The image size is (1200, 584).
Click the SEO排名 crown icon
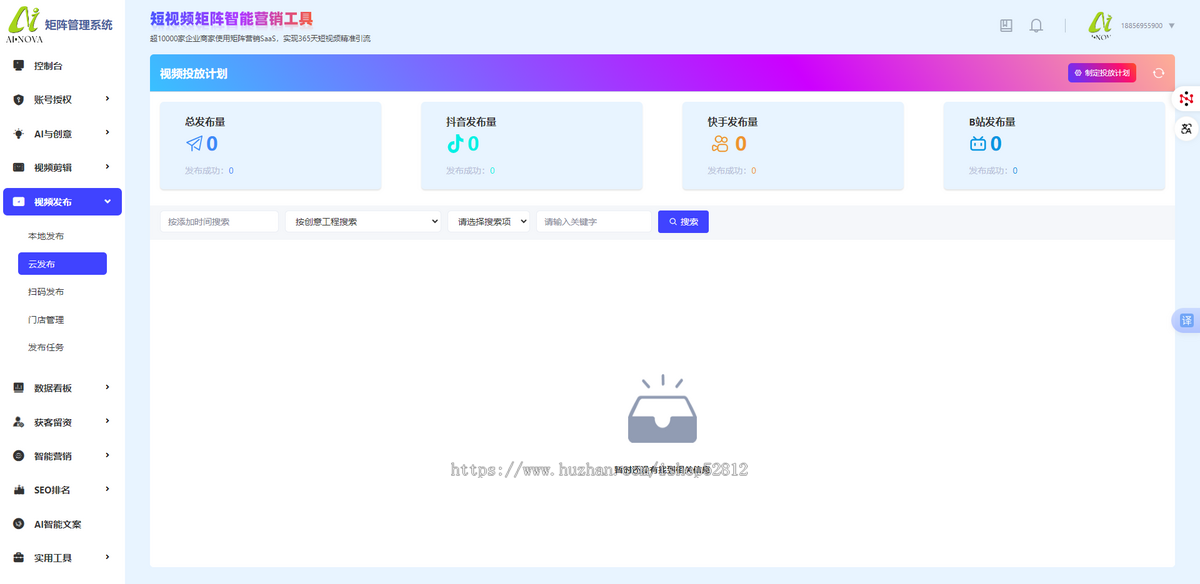click(18, 490)
